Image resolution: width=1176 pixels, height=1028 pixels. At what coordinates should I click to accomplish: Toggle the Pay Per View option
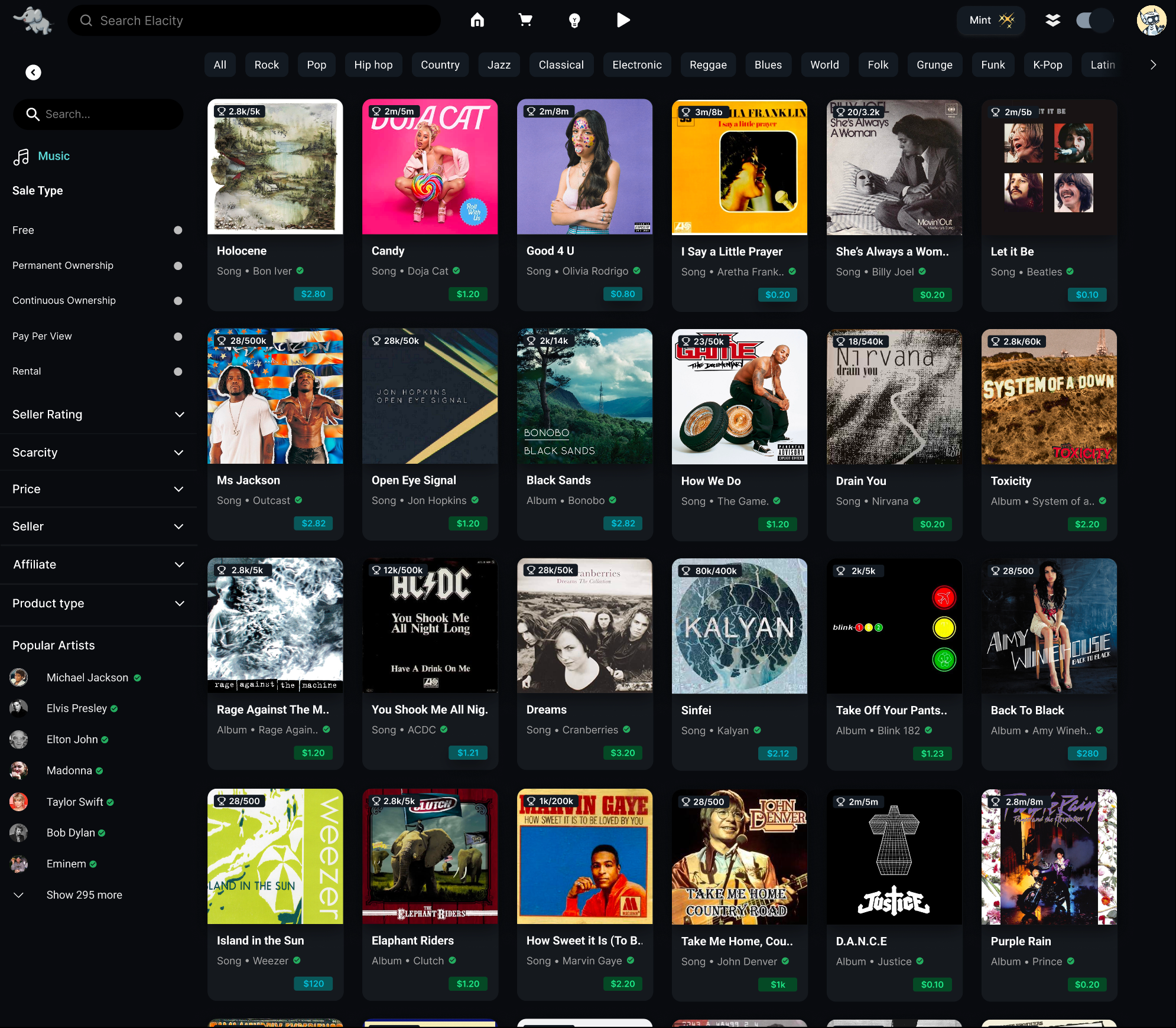178,337
